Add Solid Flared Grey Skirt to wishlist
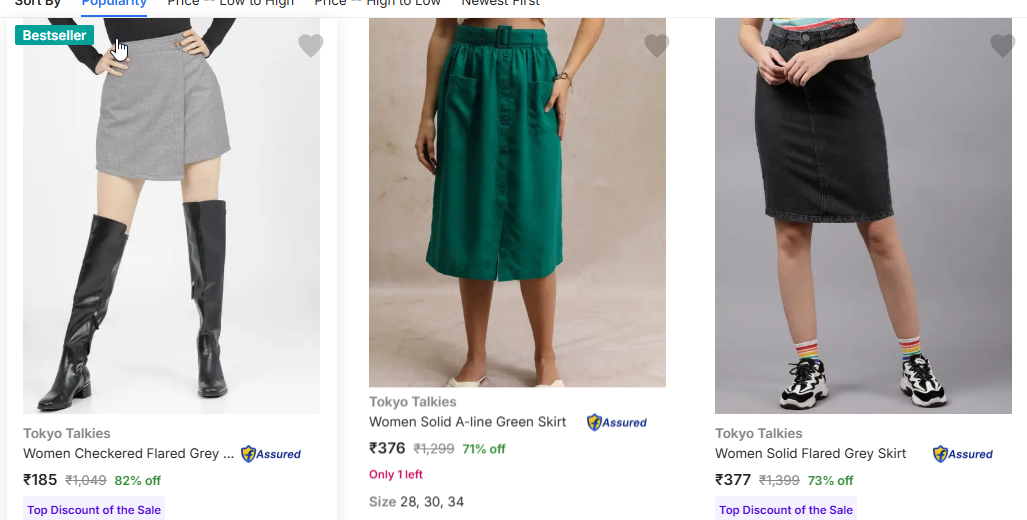The width and height of the screenshot is (1027, 520). click(1002, 46)
